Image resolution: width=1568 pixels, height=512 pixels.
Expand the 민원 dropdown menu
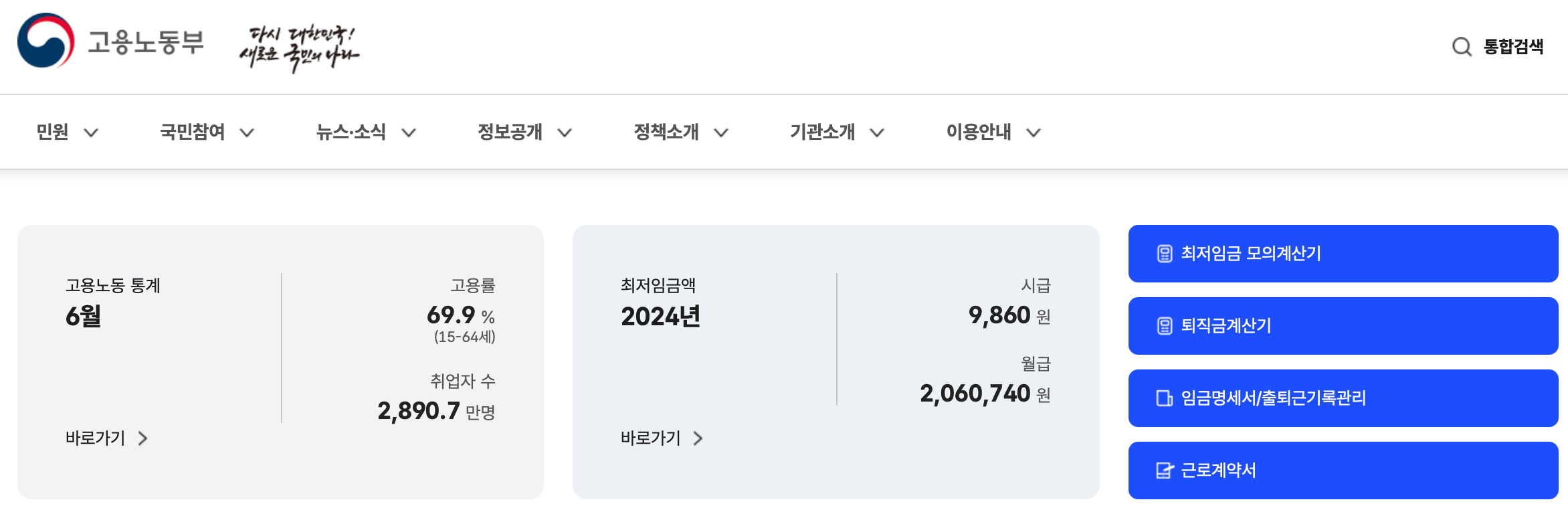tap(67, 131)
